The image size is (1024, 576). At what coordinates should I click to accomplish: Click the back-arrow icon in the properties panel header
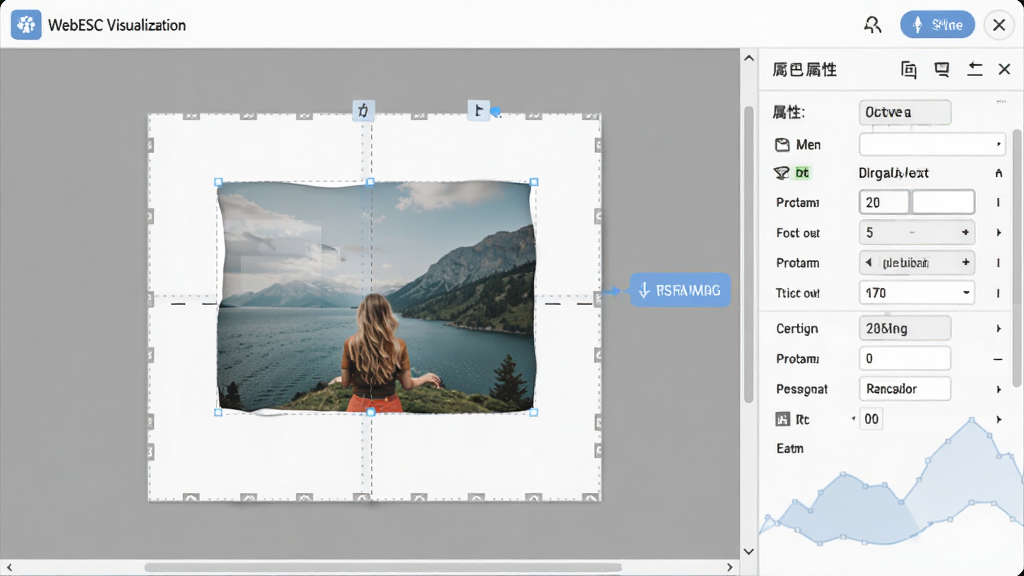974,69
